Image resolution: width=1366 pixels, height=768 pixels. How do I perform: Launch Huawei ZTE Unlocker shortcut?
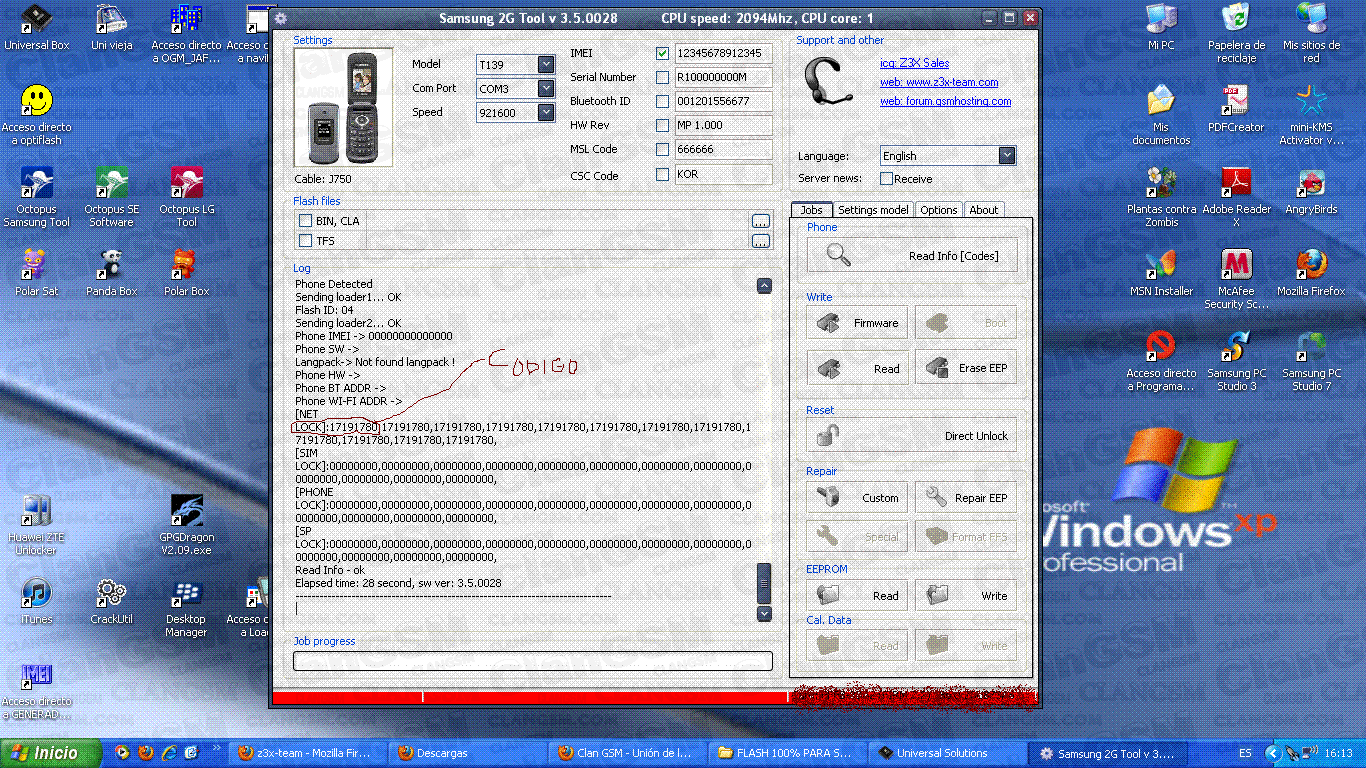(x=37, y=525)
